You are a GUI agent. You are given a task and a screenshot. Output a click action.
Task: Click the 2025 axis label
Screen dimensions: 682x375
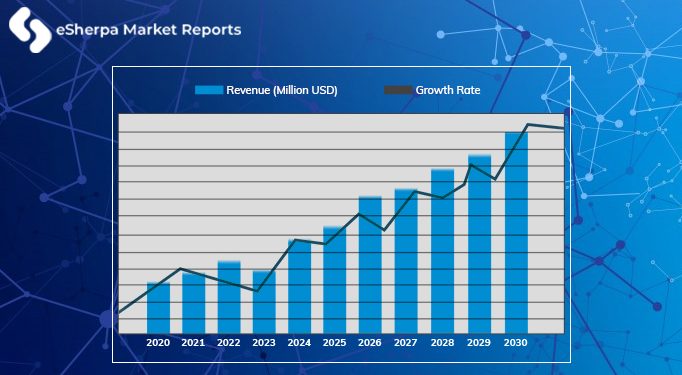[334, 343]
